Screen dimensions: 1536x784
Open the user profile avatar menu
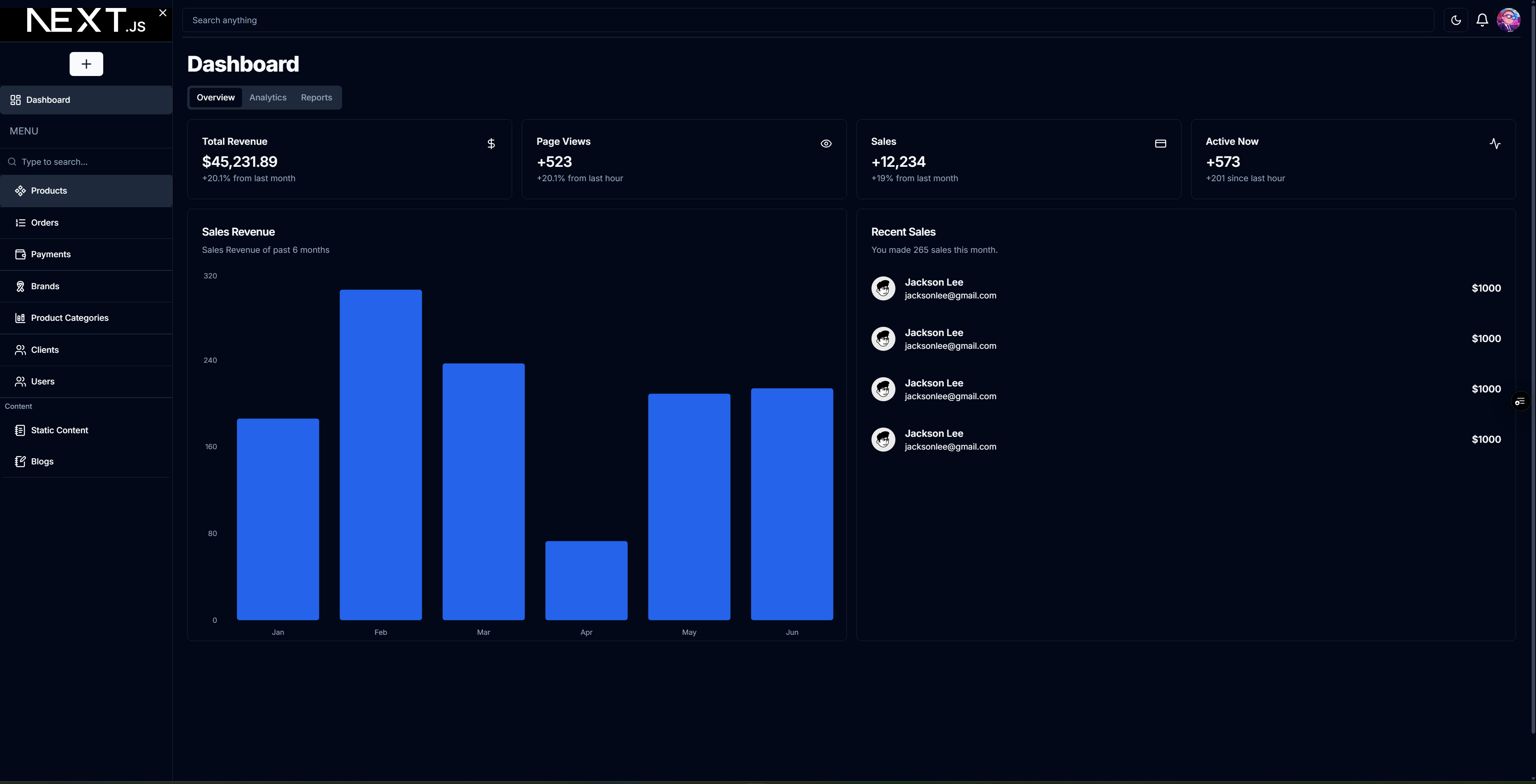coord(1508,20)
